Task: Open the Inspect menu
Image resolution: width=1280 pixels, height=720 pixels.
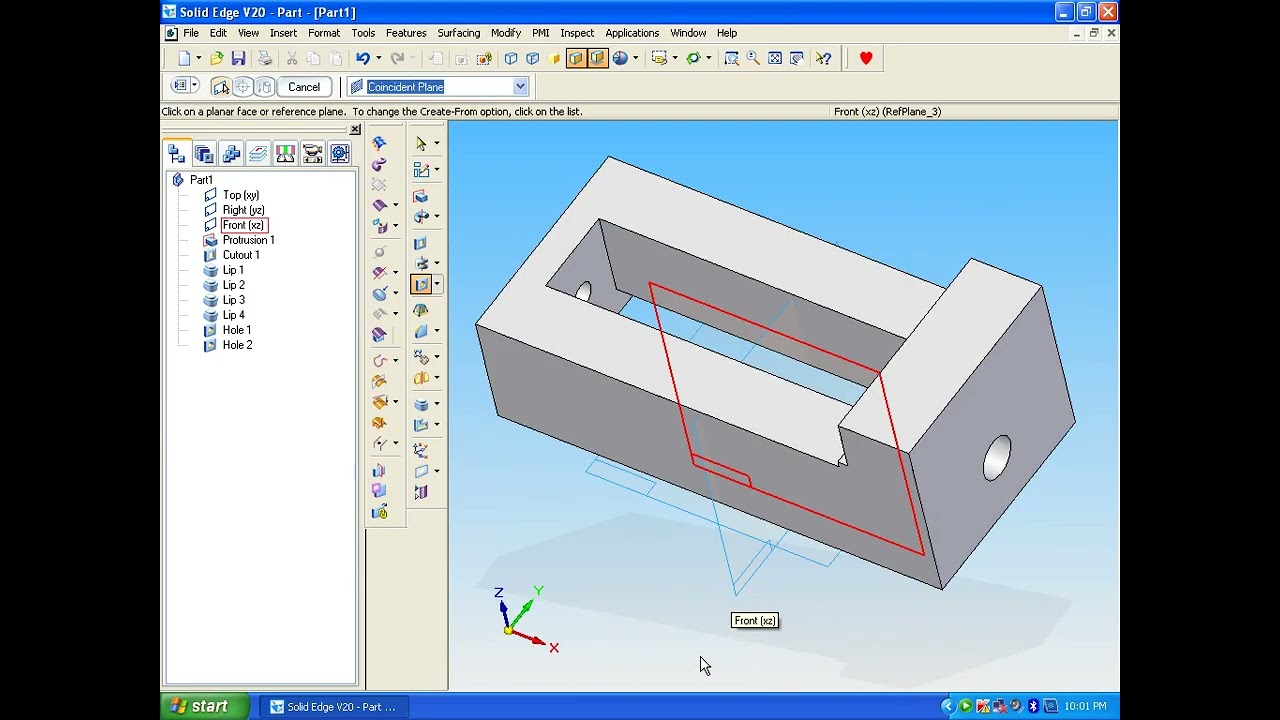Action: click(577, 33)
